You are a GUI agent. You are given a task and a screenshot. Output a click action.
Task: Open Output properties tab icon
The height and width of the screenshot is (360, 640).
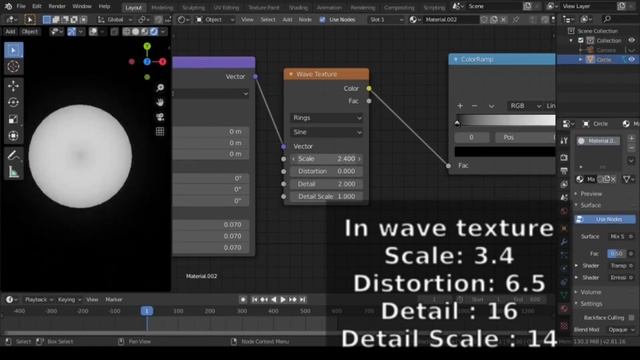[x=564, y=171]
